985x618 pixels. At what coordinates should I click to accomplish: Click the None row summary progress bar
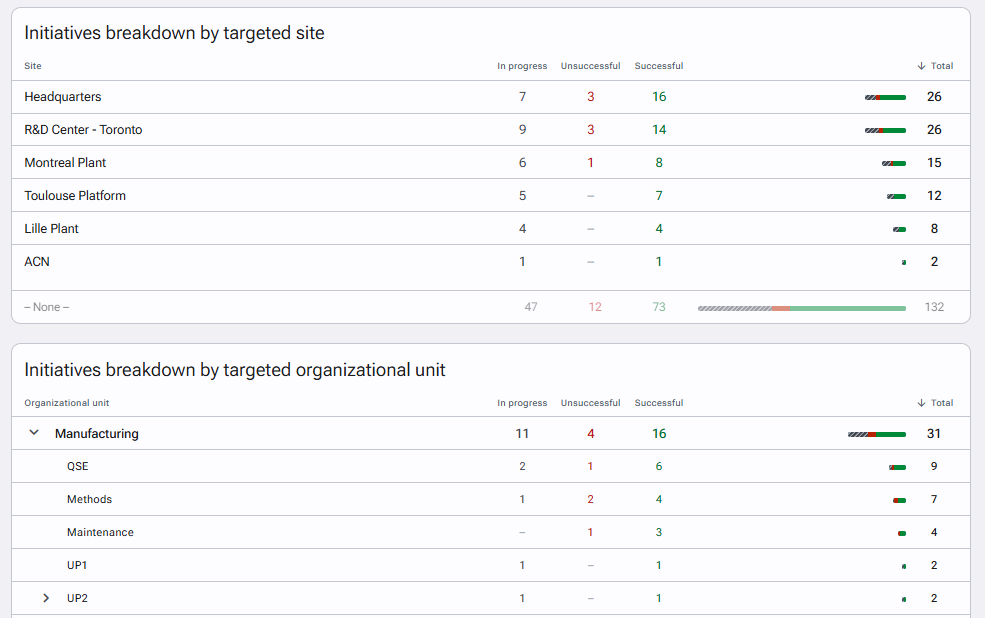point(802,308)
